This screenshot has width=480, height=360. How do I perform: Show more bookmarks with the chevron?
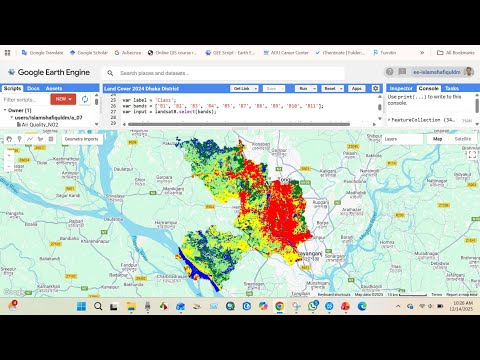pyautogui.click(x=422, y=53)
